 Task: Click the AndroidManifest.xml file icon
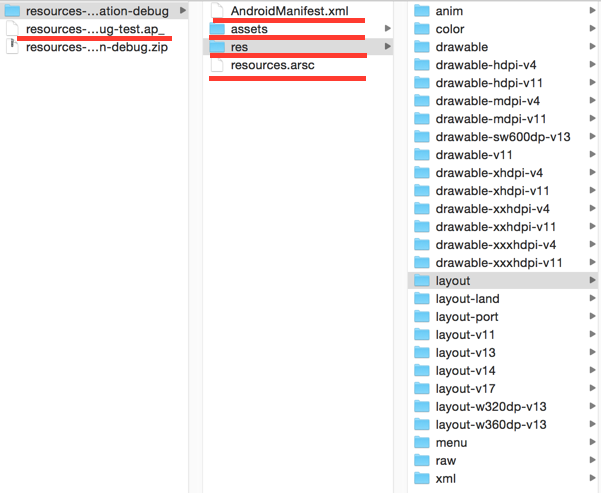coord(217,11)
